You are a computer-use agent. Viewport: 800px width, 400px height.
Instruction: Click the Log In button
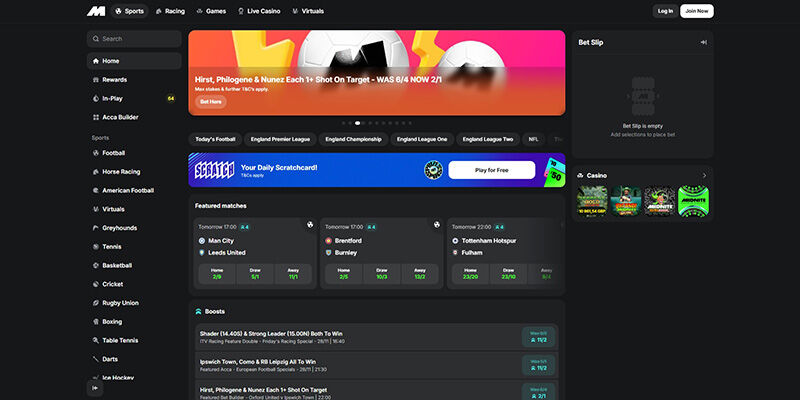(665, 11)
